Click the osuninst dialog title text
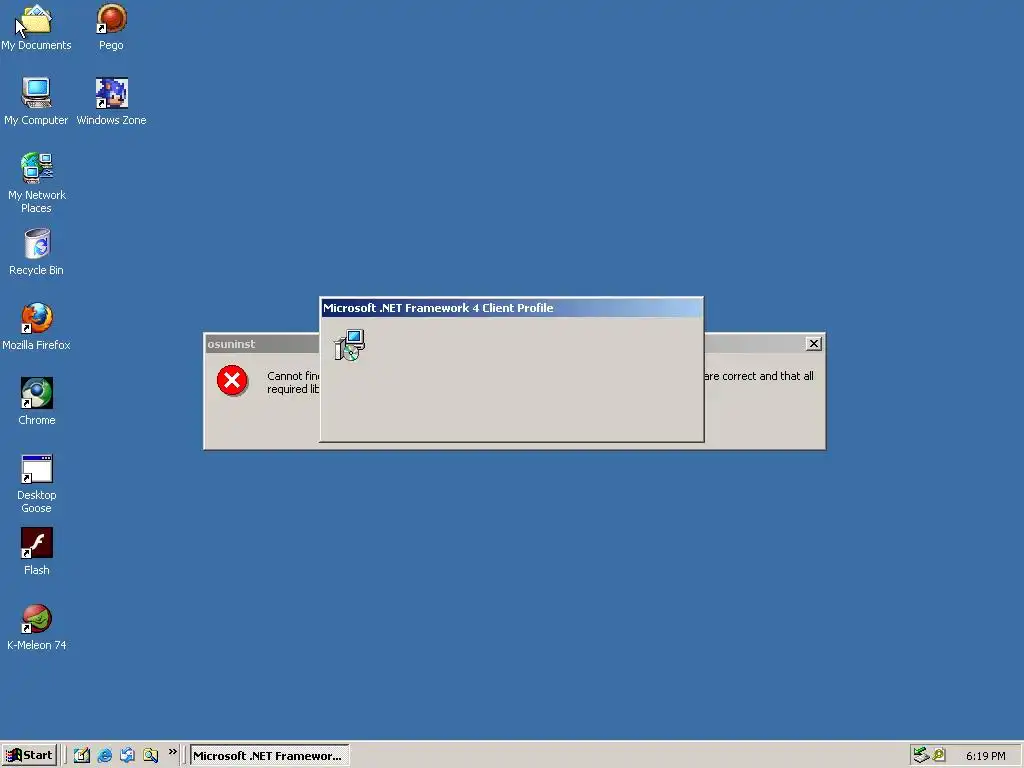1024x768 pixels. click(231, 344)
